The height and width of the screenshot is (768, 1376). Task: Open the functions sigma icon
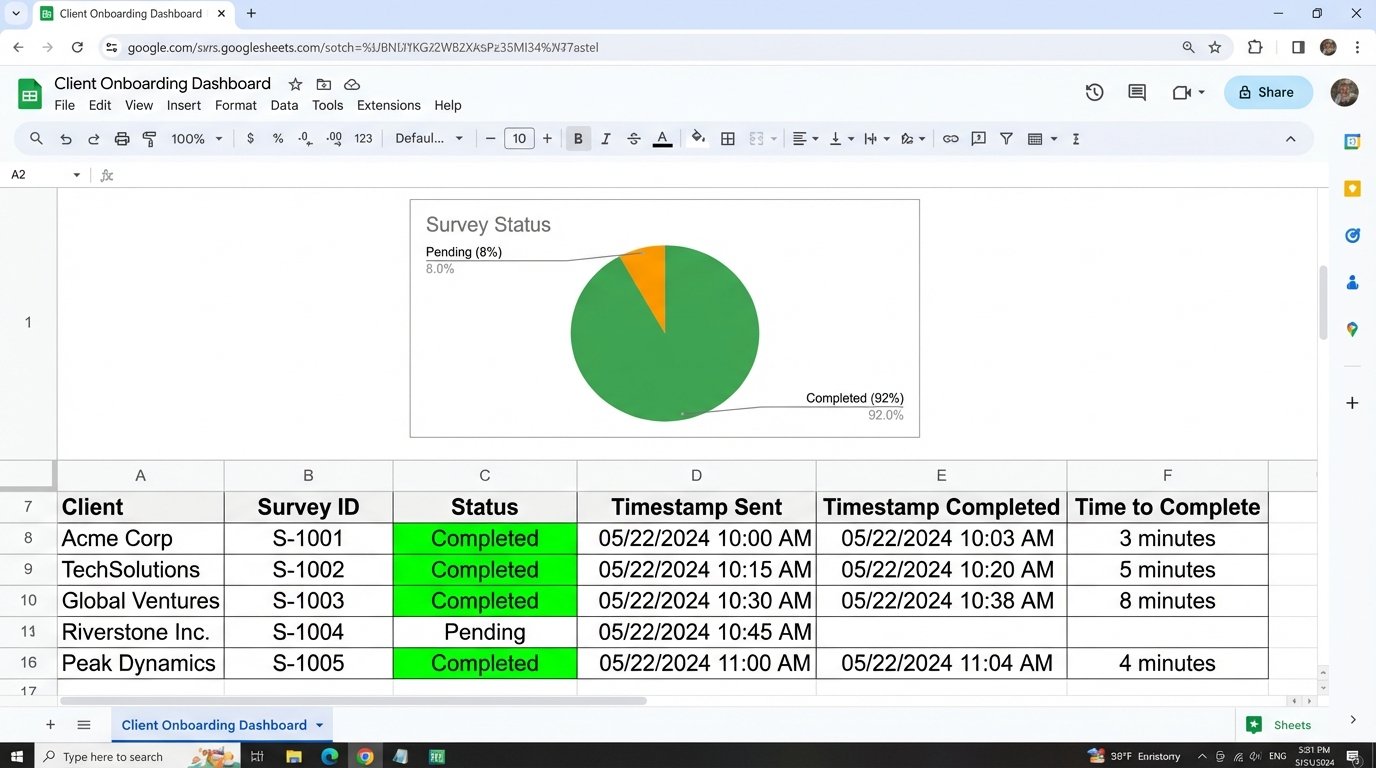click(1075, 138)
